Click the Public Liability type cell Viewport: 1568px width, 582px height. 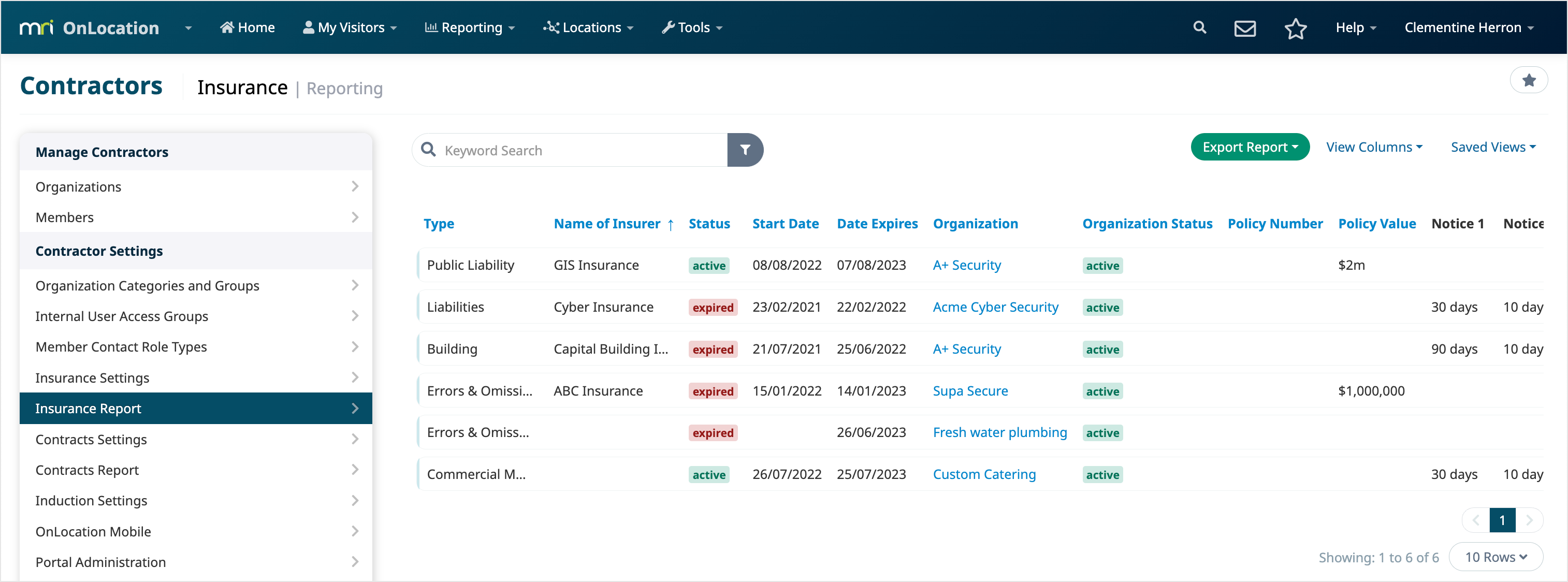471,265
